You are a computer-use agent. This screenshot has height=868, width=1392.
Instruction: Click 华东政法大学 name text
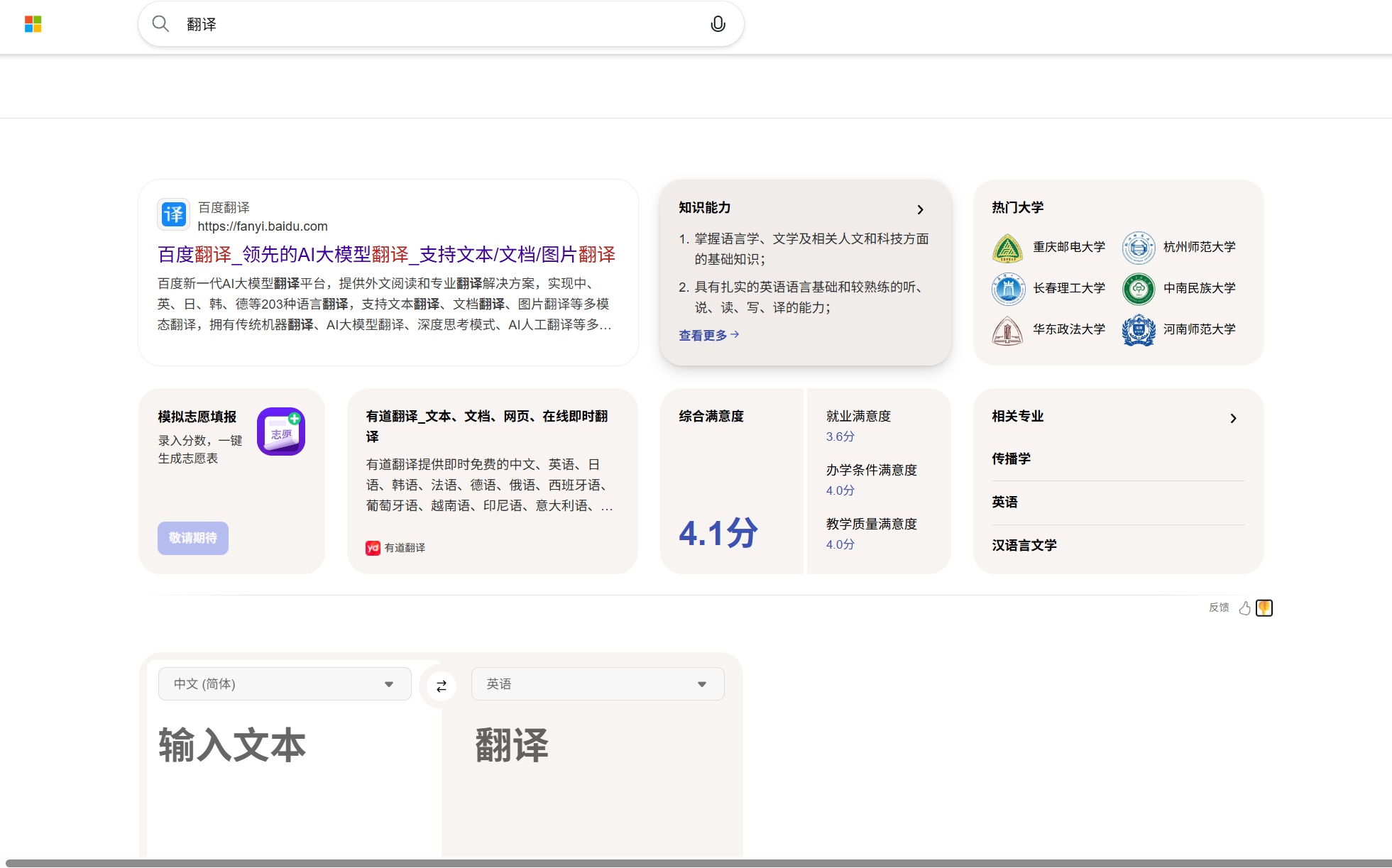coord(1069,329)
